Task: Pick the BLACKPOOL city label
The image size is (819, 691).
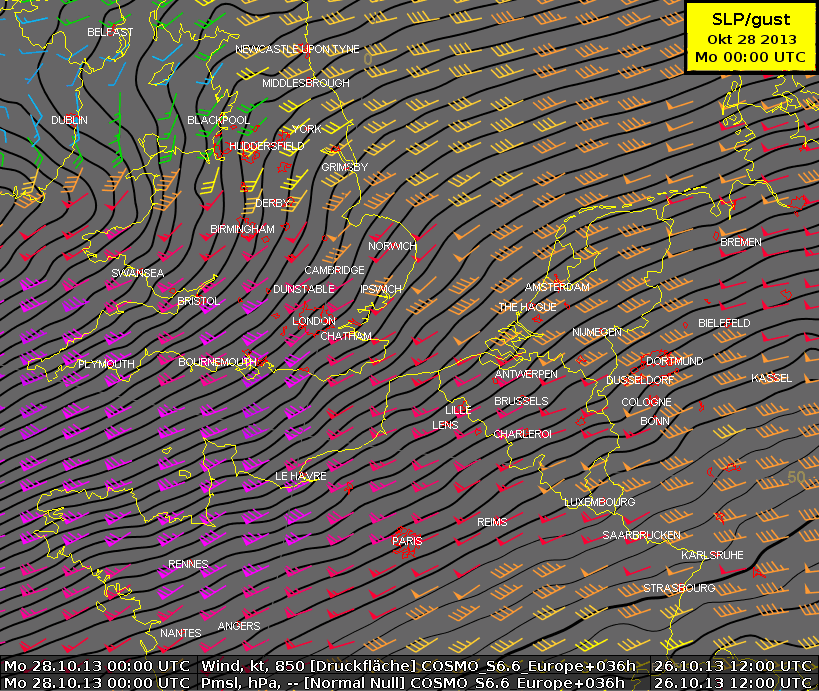Action: pos(218,120)
